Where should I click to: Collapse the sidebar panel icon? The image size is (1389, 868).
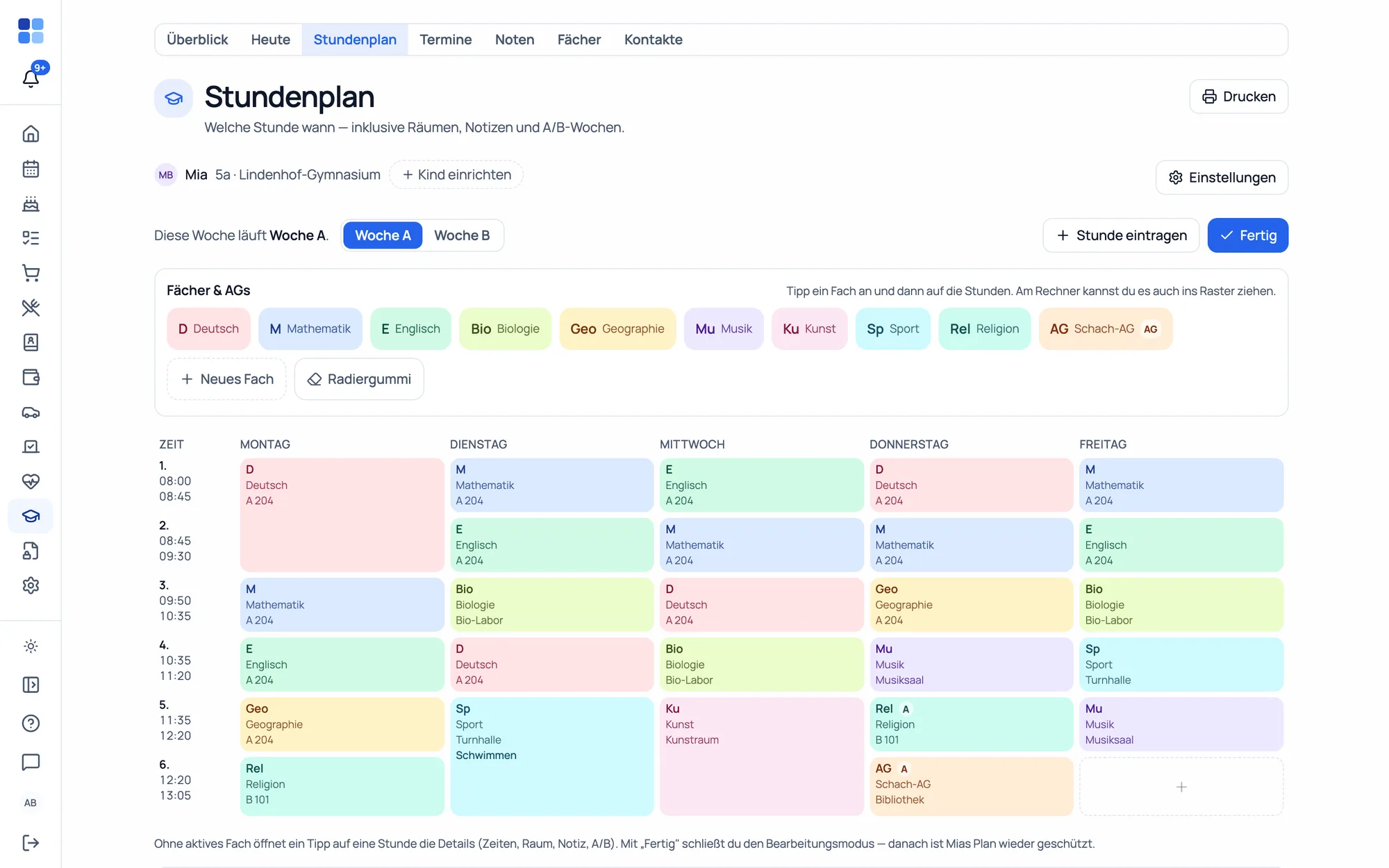pyautogui.click(x=31, y=685)
